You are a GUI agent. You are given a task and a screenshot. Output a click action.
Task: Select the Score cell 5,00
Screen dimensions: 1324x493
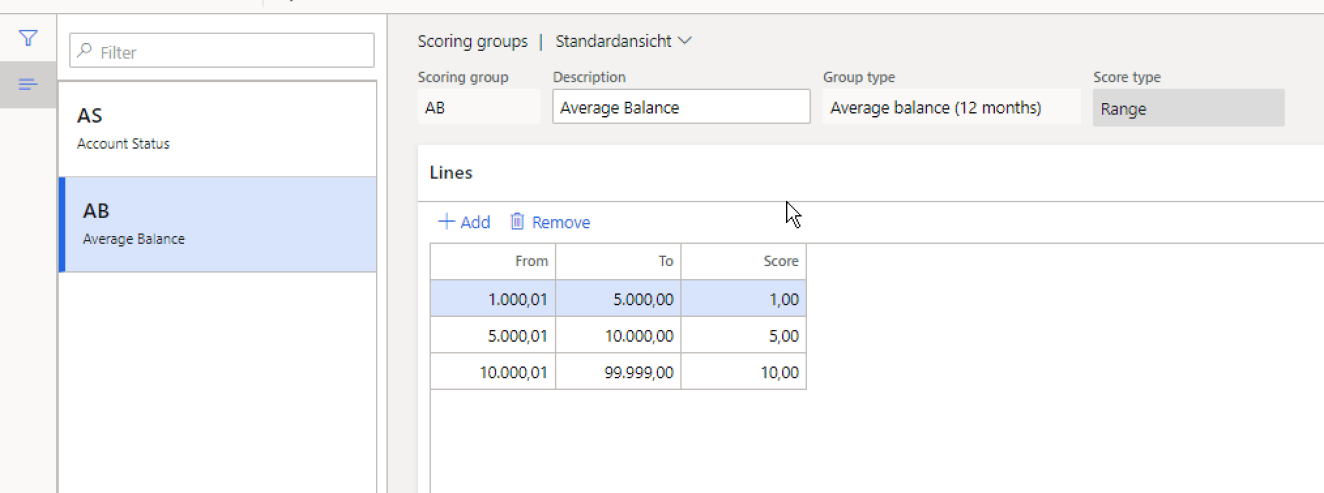click(x=743, y=335)
